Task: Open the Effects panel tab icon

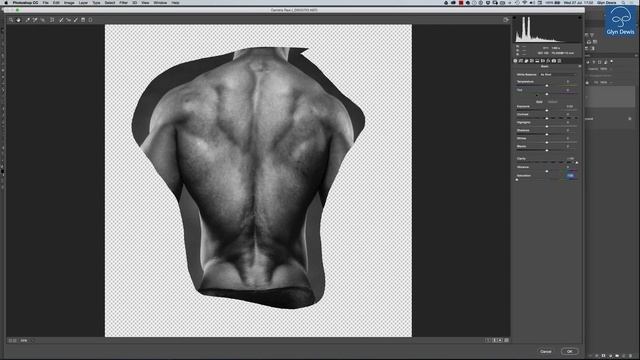Action: [548, 61]
